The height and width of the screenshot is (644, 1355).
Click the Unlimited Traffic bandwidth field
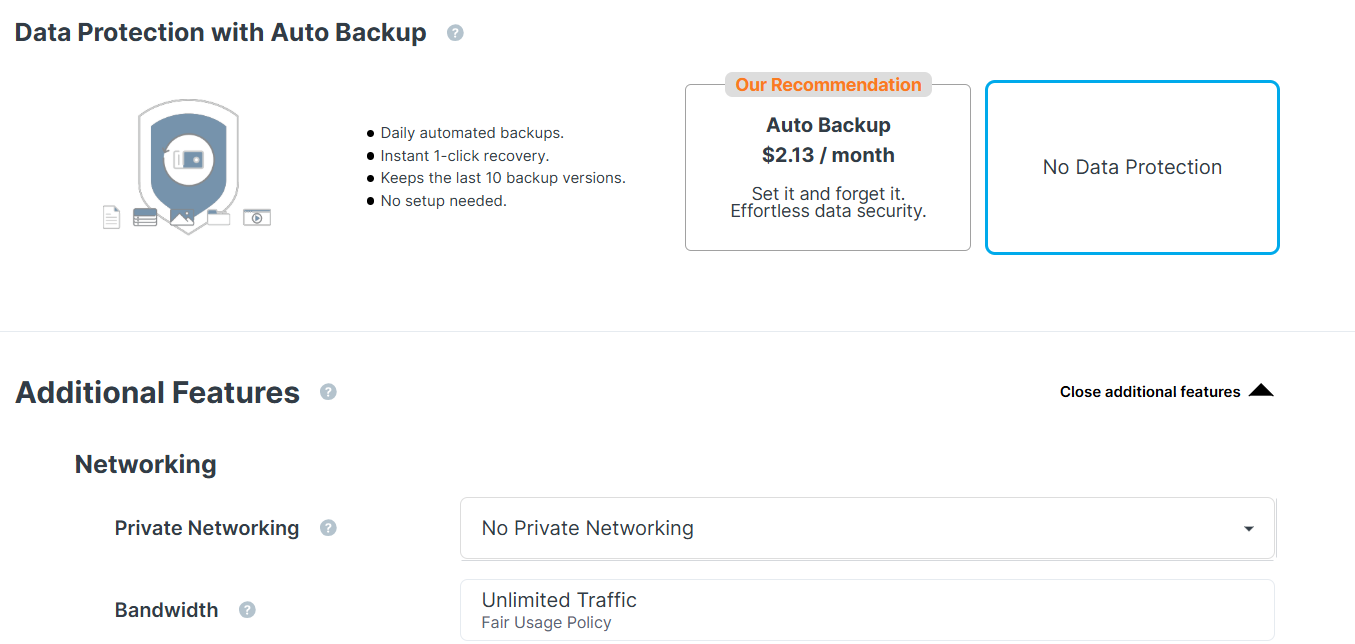867,610
